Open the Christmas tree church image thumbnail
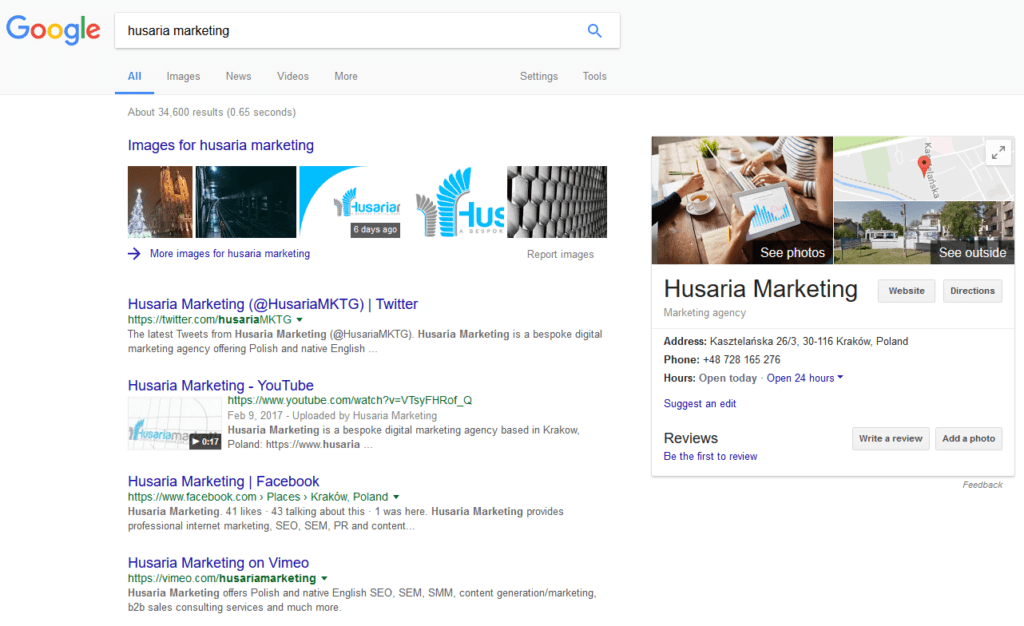Image resolution: width=1024 pixels, height=626 pixels. point(160,202)
